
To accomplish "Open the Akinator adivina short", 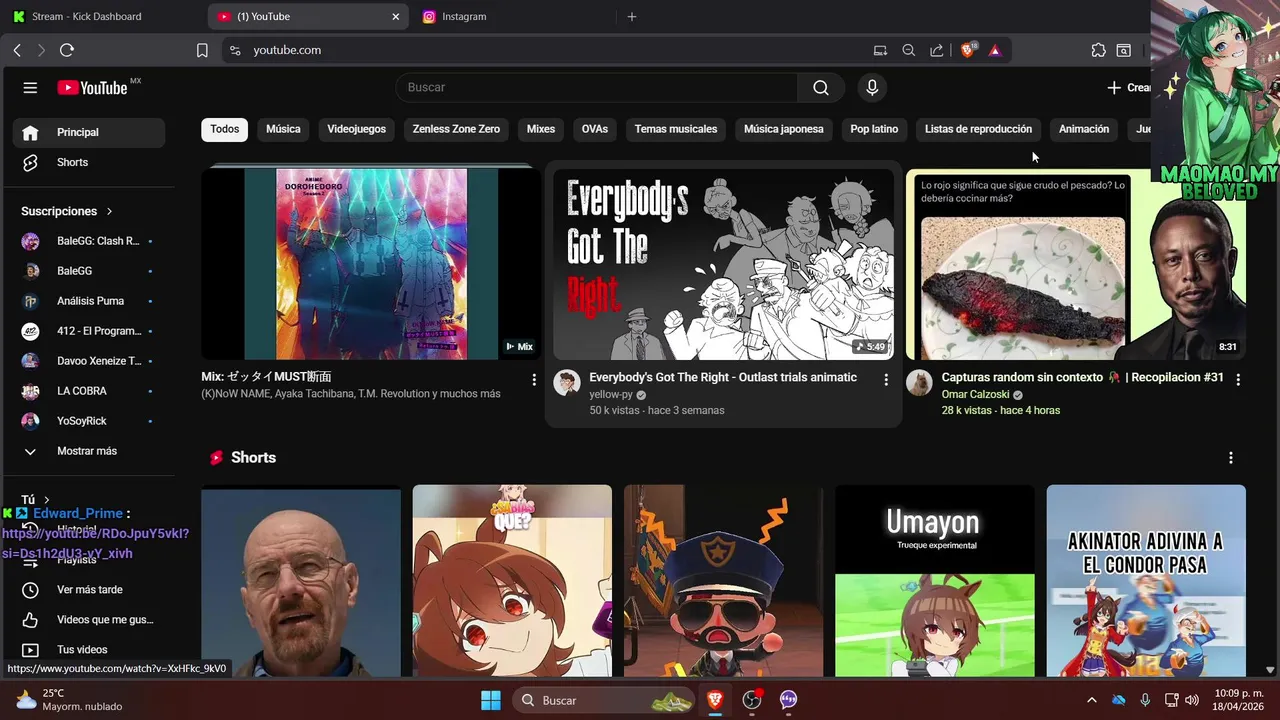I will (1146, 582).
